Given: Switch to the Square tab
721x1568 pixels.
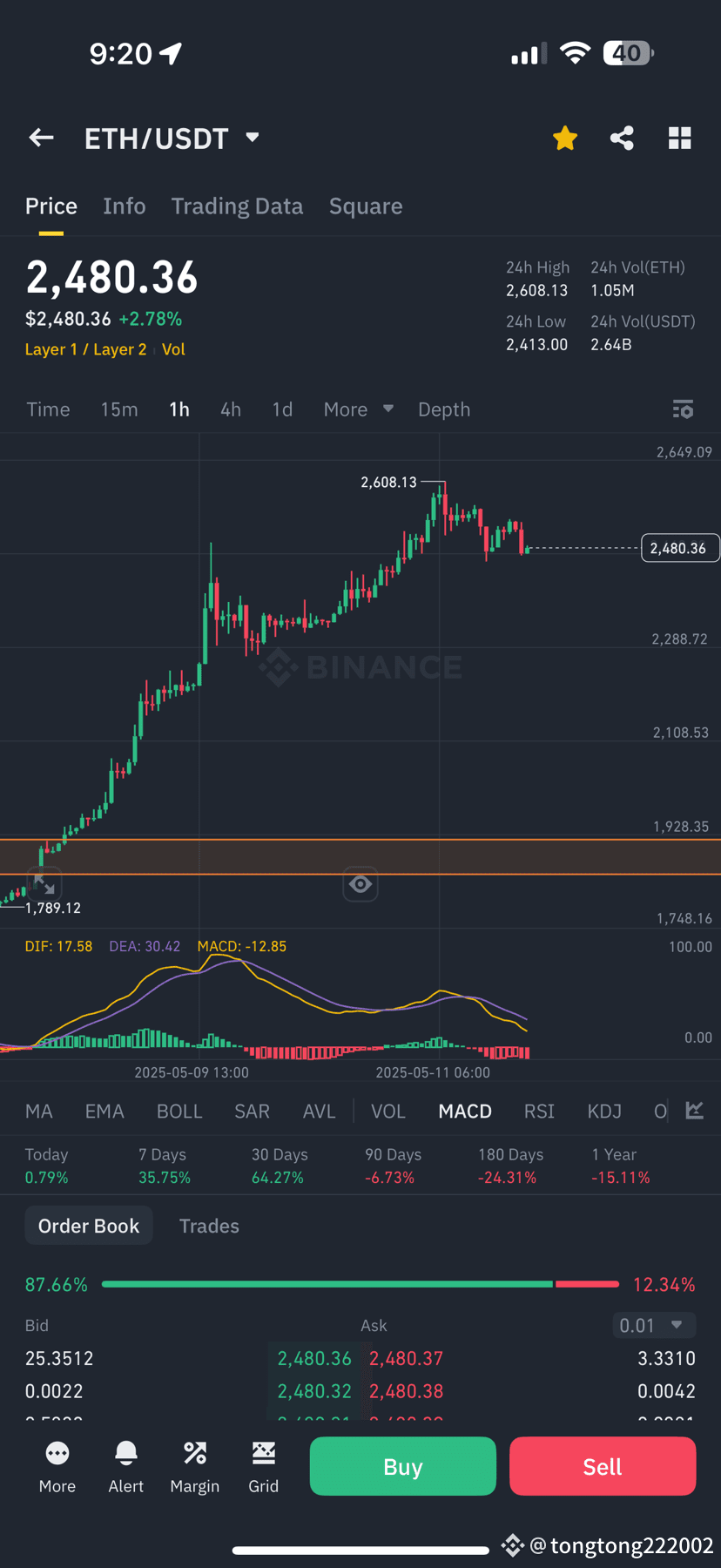Looking at the screenshot, I should click(x=366, y=206).
